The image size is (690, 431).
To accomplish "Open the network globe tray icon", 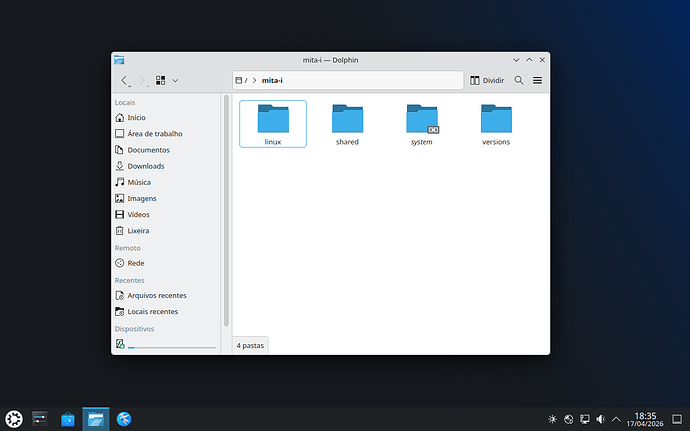I will pyautogui.click(x=569, y=419).
